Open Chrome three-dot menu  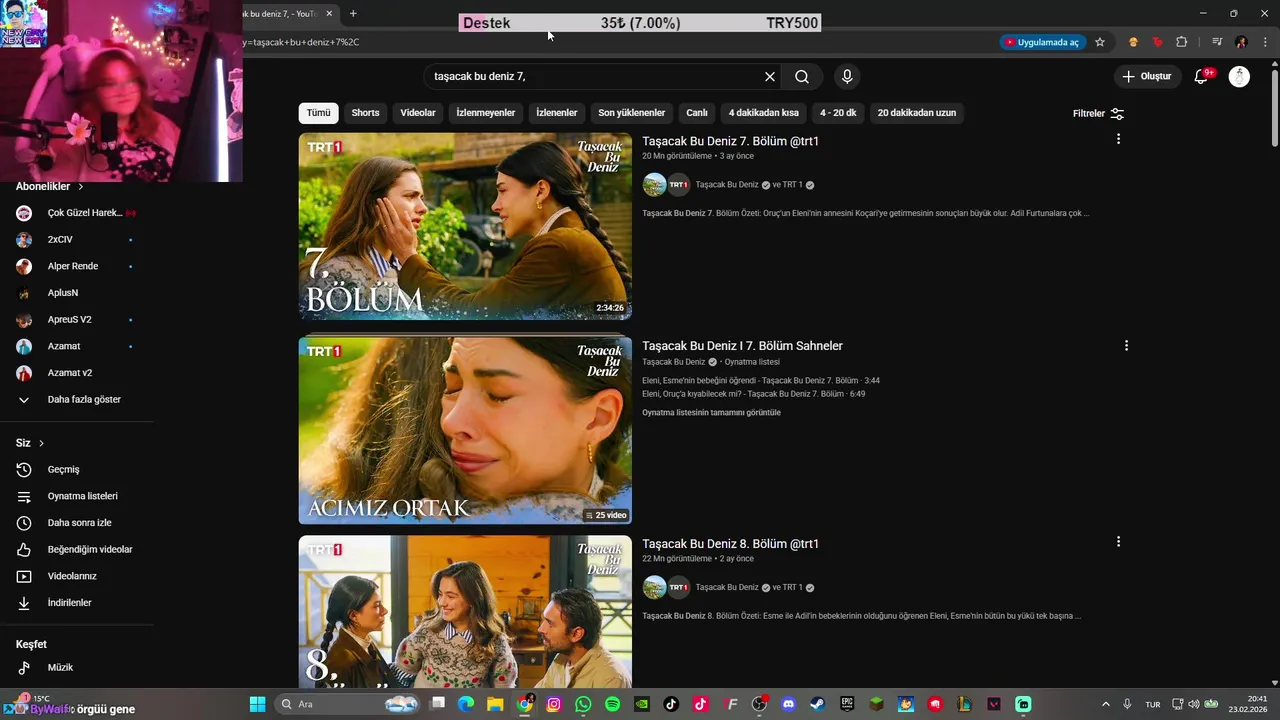tap(1263, 42)
